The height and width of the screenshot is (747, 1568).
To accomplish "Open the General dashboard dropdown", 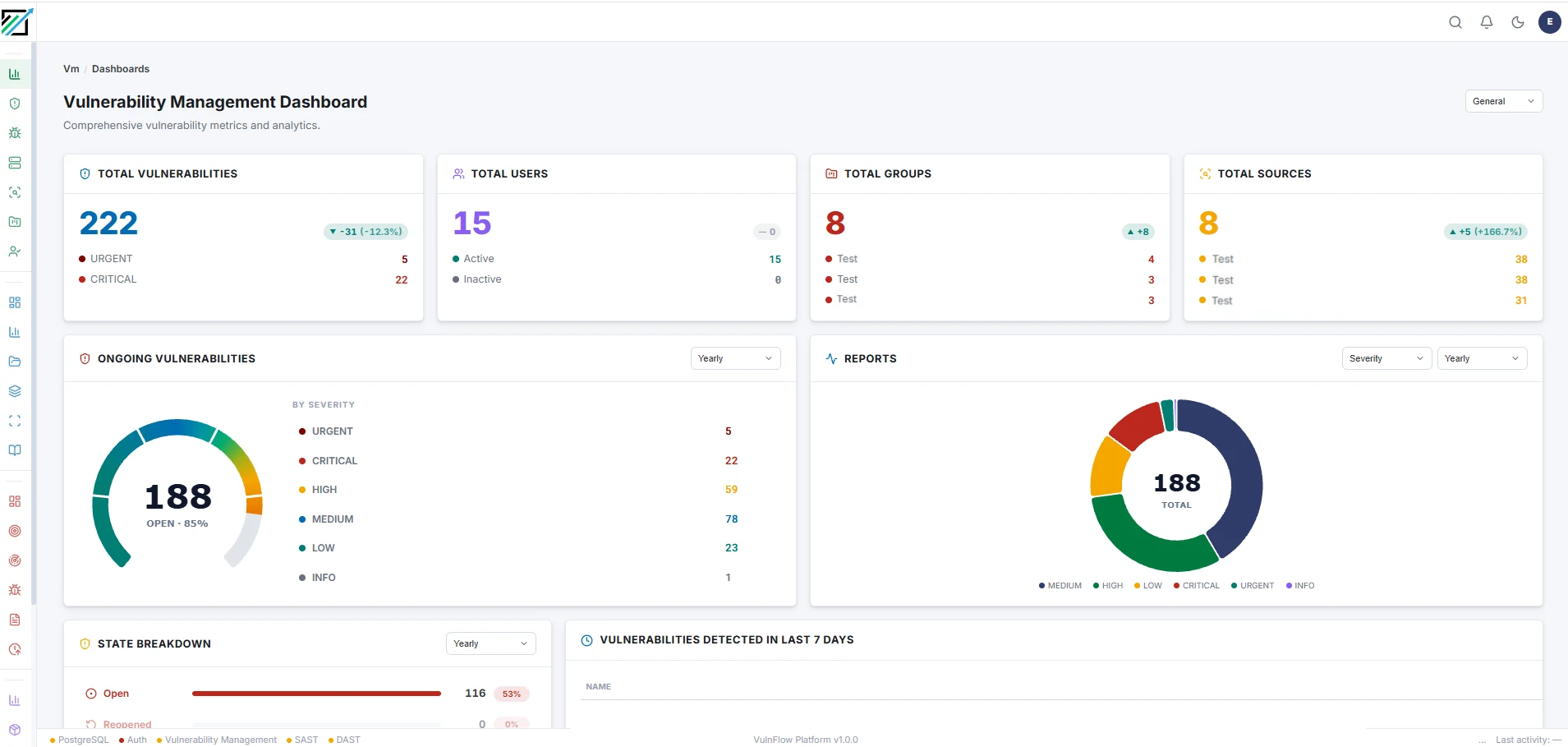I will pos(1504,101).
